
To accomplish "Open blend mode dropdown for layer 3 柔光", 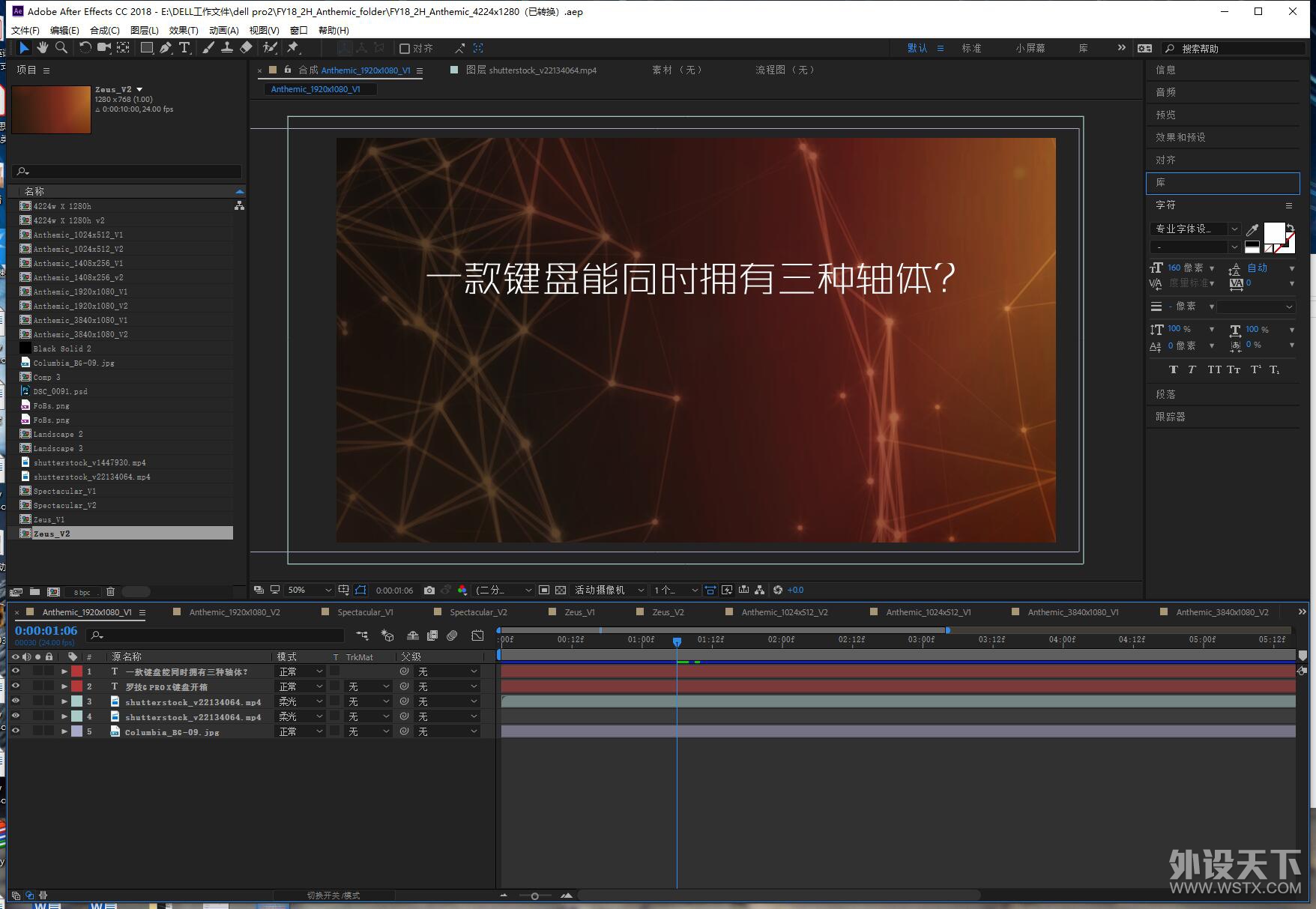I will coord(301,701).
